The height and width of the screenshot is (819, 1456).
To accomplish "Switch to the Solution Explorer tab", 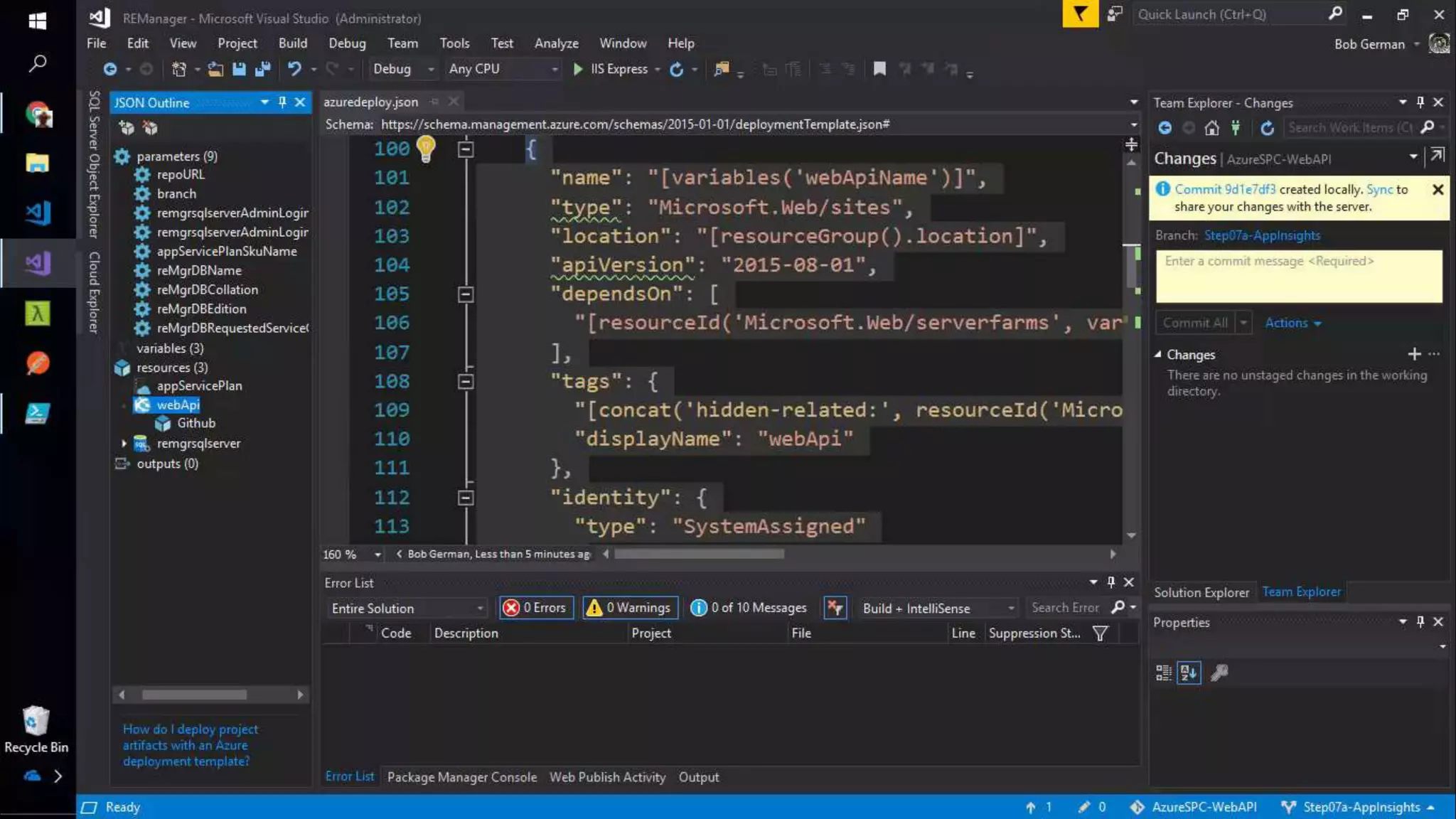I will click(x=1201, y=592).
